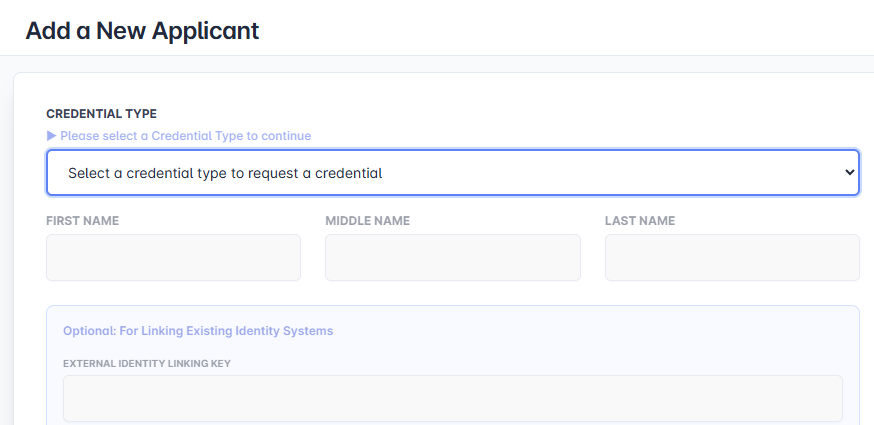Viewport: 874px width, 425px height.
Task: Click the 'Select a credential type' placeholder text
Action: pos(225,173)
